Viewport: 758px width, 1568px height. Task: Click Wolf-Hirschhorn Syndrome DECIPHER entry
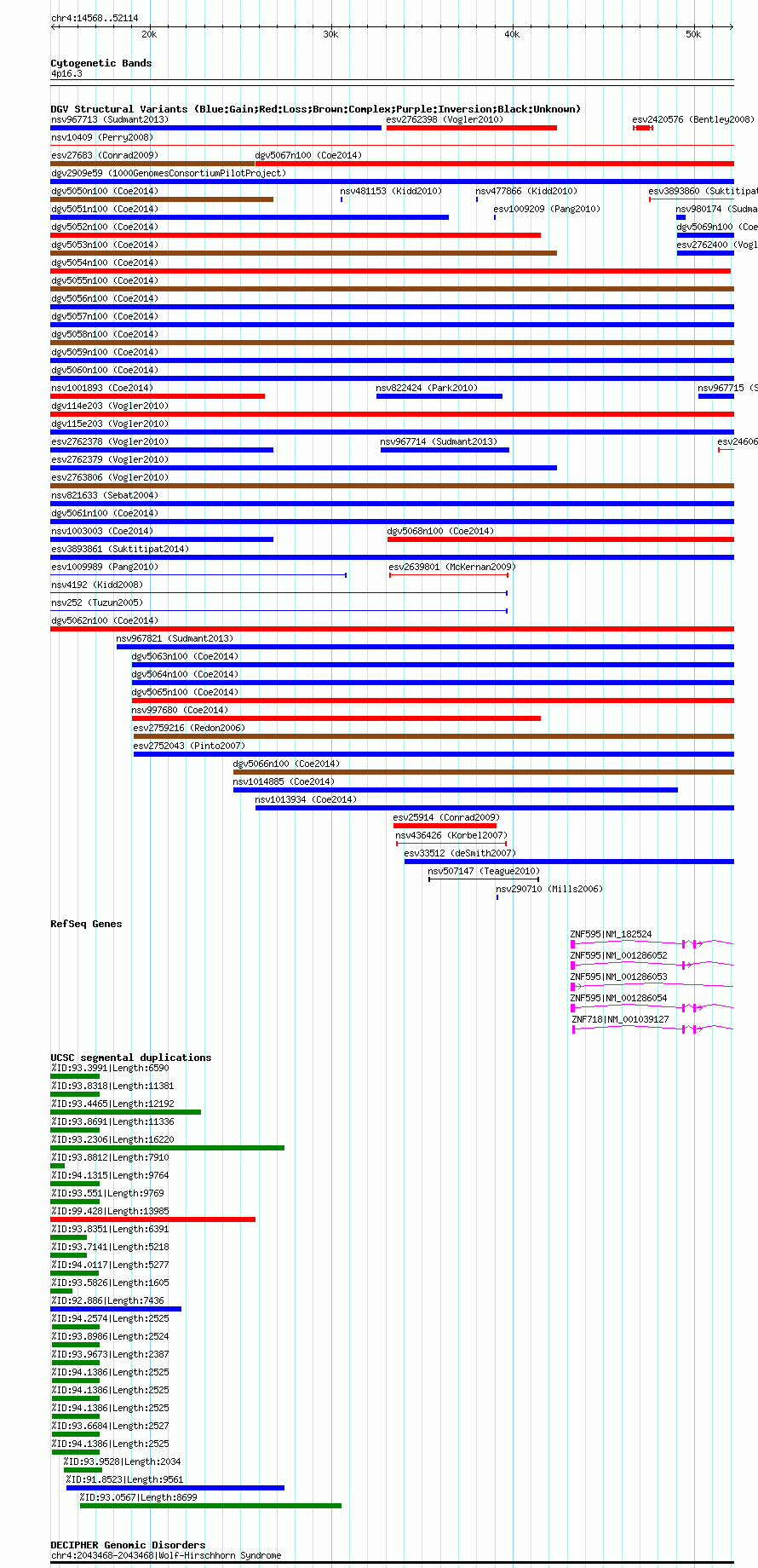tap(392, 1563)
